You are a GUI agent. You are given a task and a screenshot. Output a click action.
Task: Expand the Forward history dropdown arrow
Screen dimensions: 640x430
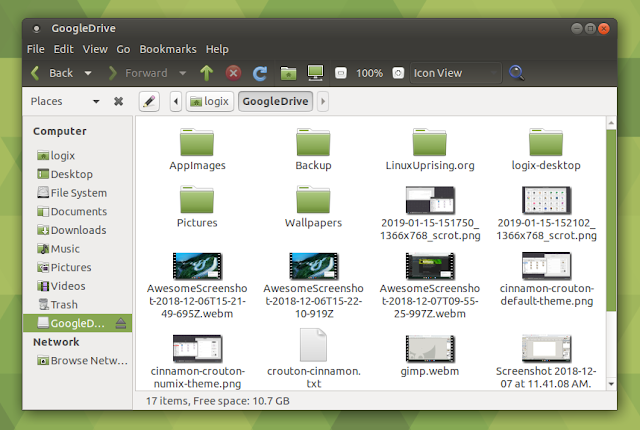[182, 73]
